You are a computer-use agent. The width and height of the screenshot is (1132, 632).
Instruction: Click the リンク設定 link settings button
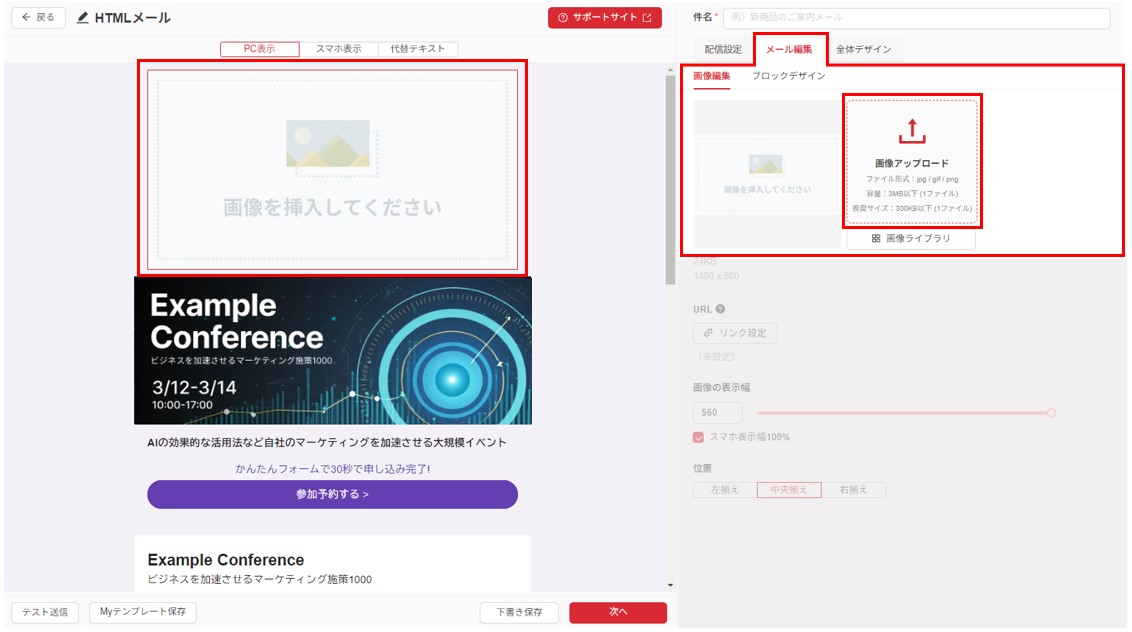pos(735,333)
